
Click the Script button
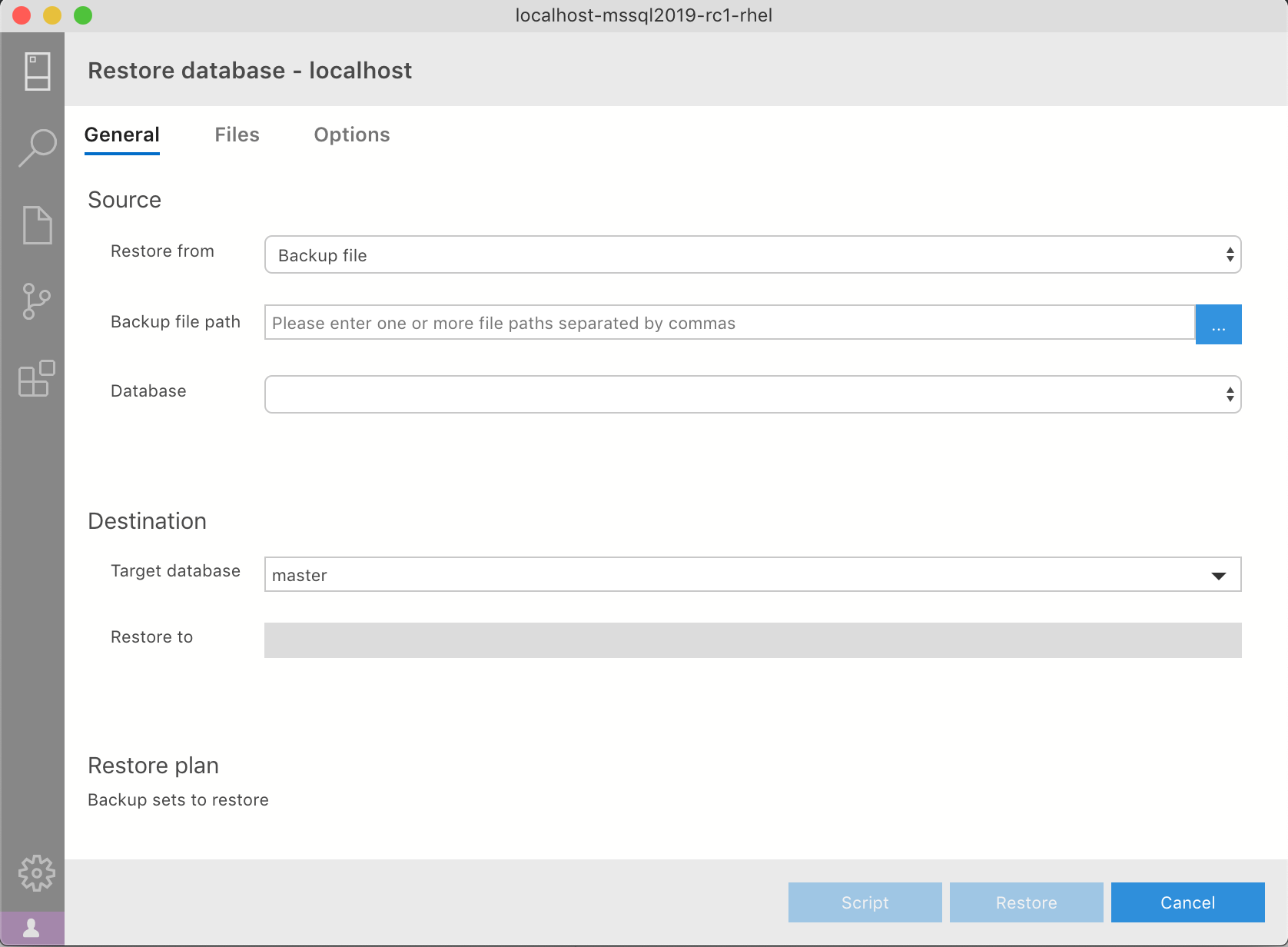point(865,902)
